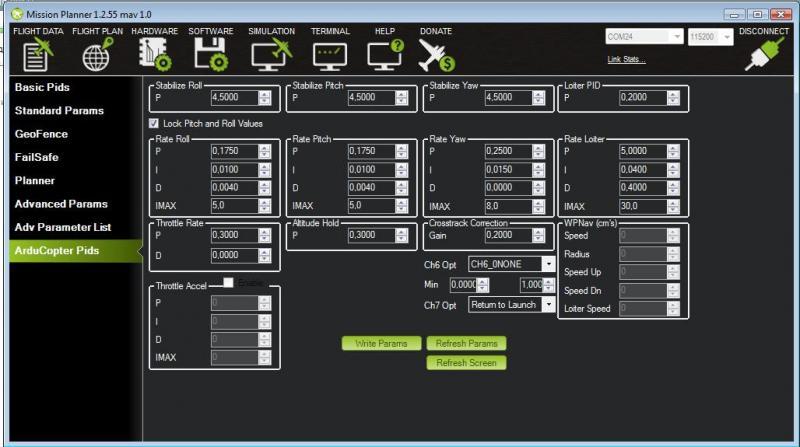Image resolution: width=800 pixels, height=447 pixels.
Task: Click the Refresh Screen button
Action: tap(467, 363)
